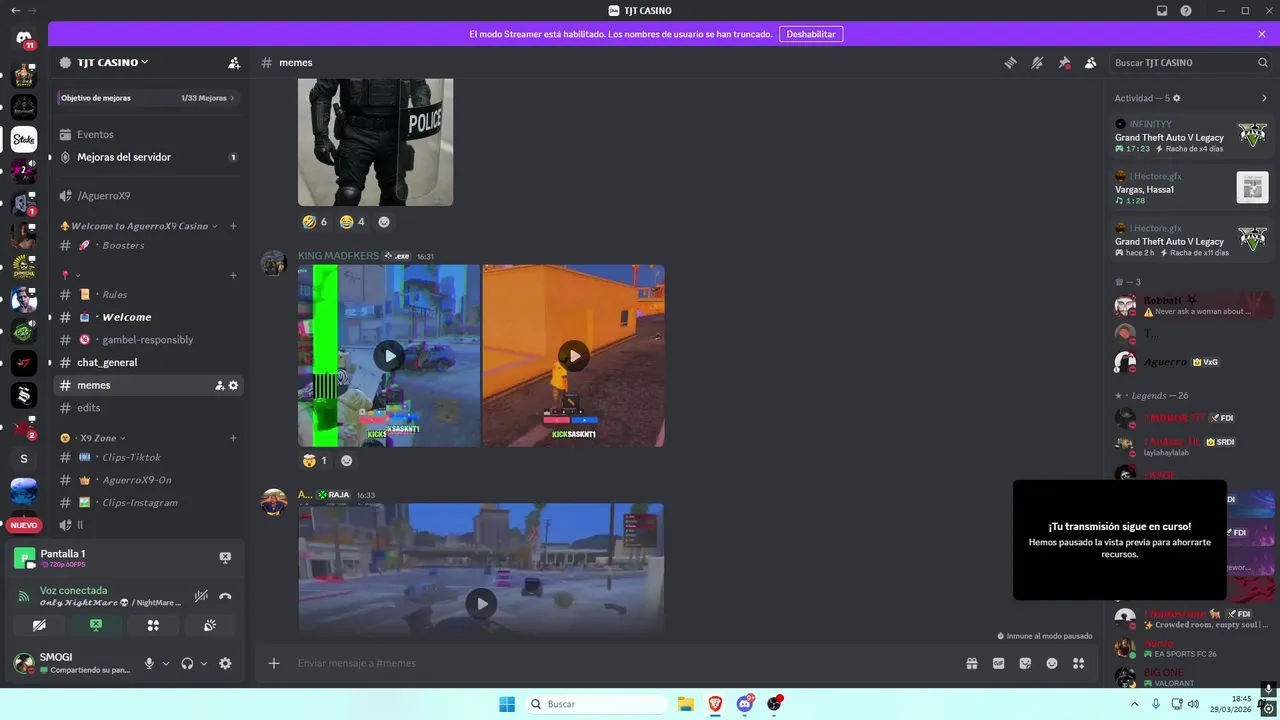
Task: Click the laughing emoji reaction with 6
Action: (315, 222)
